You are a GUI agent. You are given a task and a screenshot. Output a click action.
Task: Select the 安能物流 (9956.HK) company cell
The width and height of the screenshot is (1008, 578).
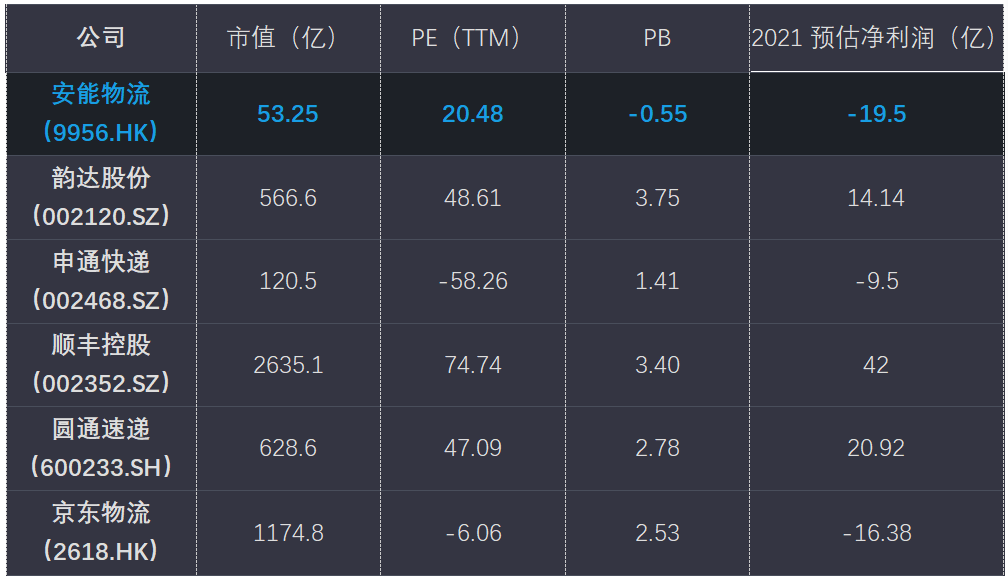(101, 113)
